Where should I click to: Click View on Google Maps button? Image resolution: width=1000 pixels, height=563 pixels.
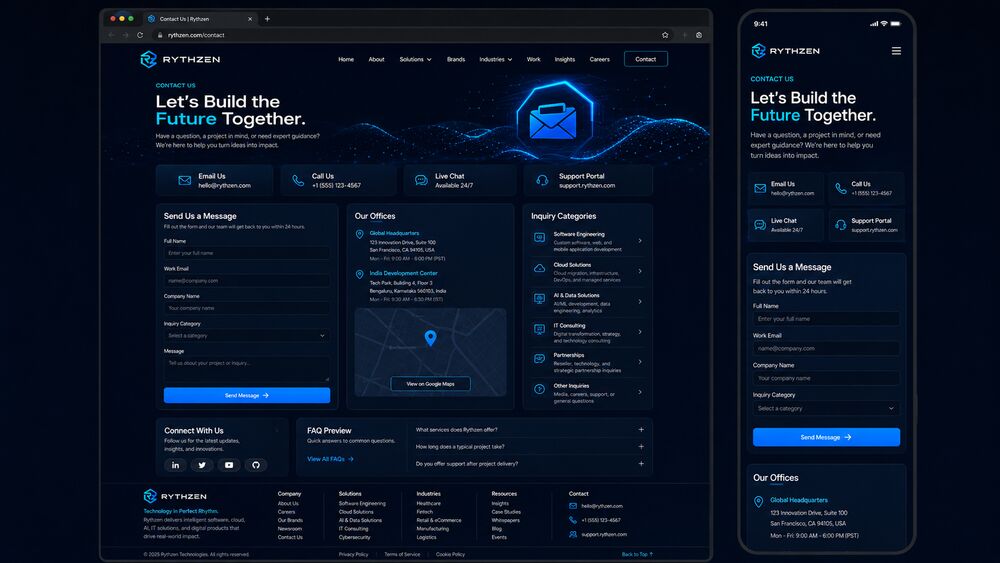430,384
